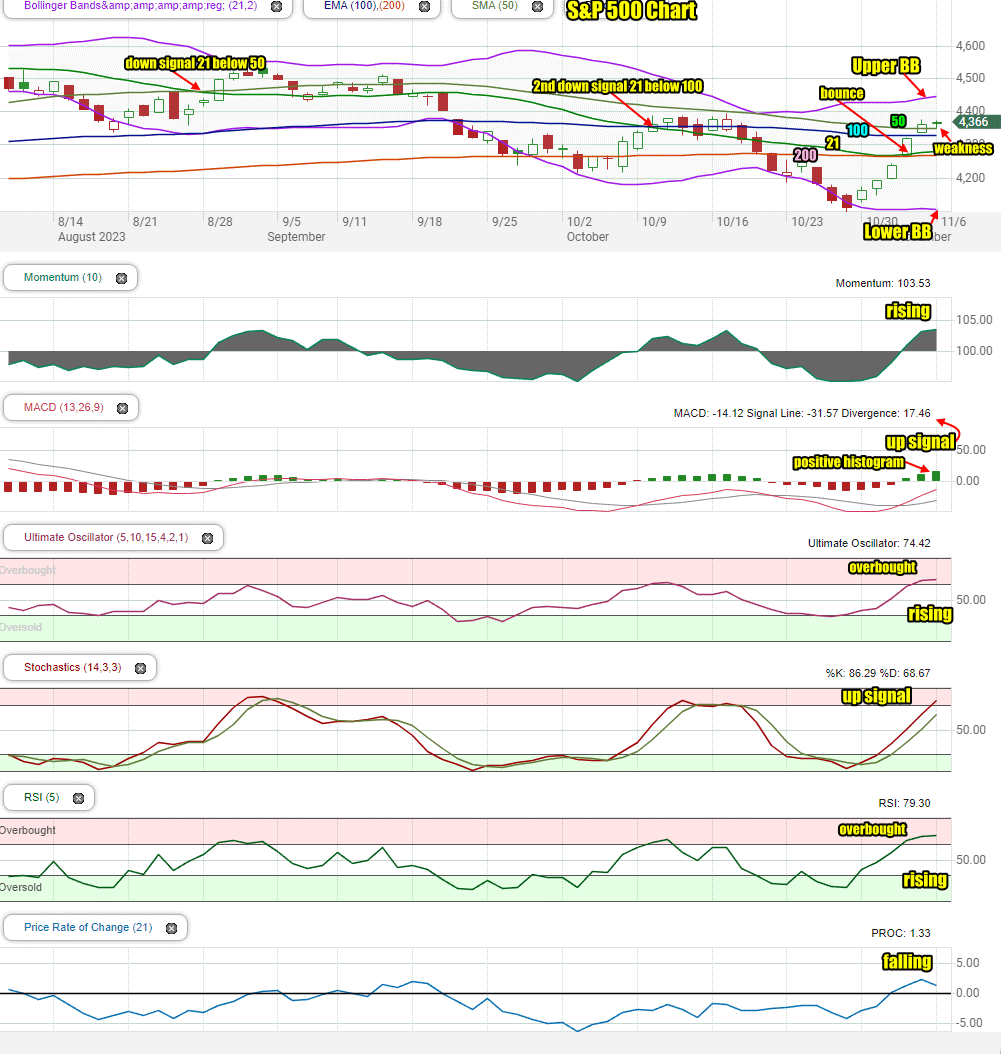Open EMA (100),(200) settings label
The width and height of the screenshot is (1001, 1054).
(x=364, y=5)
